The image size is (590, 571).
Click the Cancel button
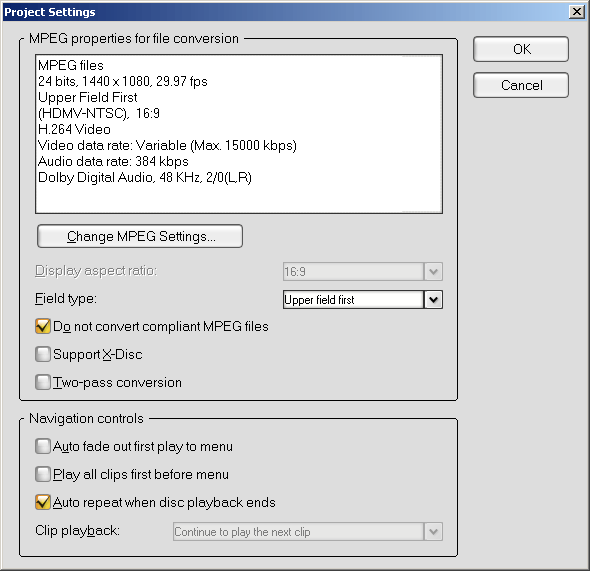coord(521,85)
